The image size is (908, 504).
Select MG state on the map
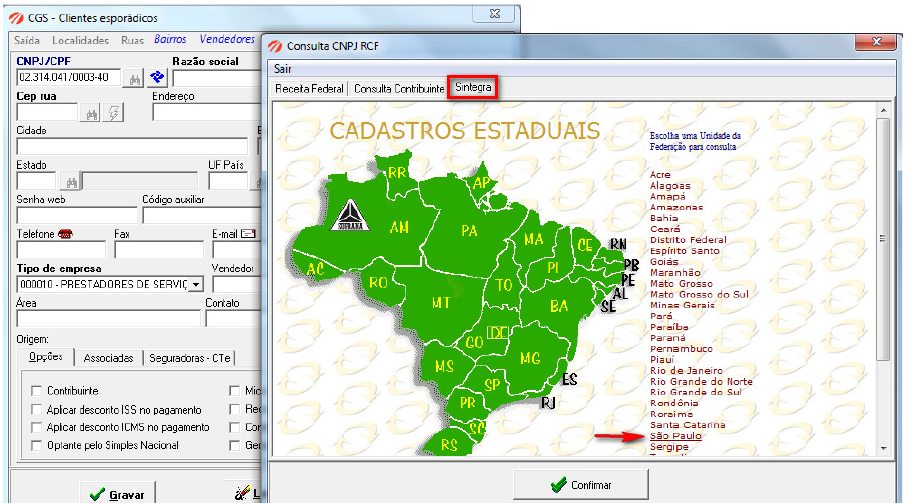coord(529,358)
